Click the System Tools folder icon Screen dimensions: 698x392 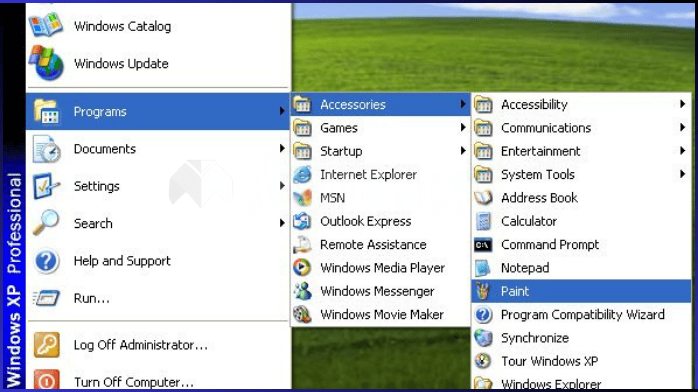point(483,174)
